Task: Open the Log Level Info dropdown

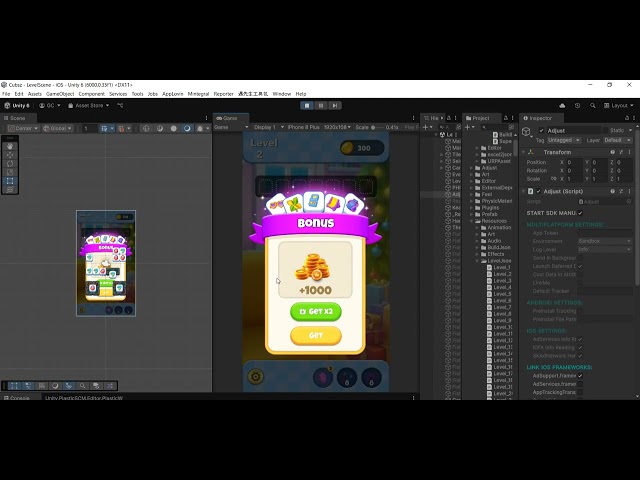Action: tap(604, 249)
